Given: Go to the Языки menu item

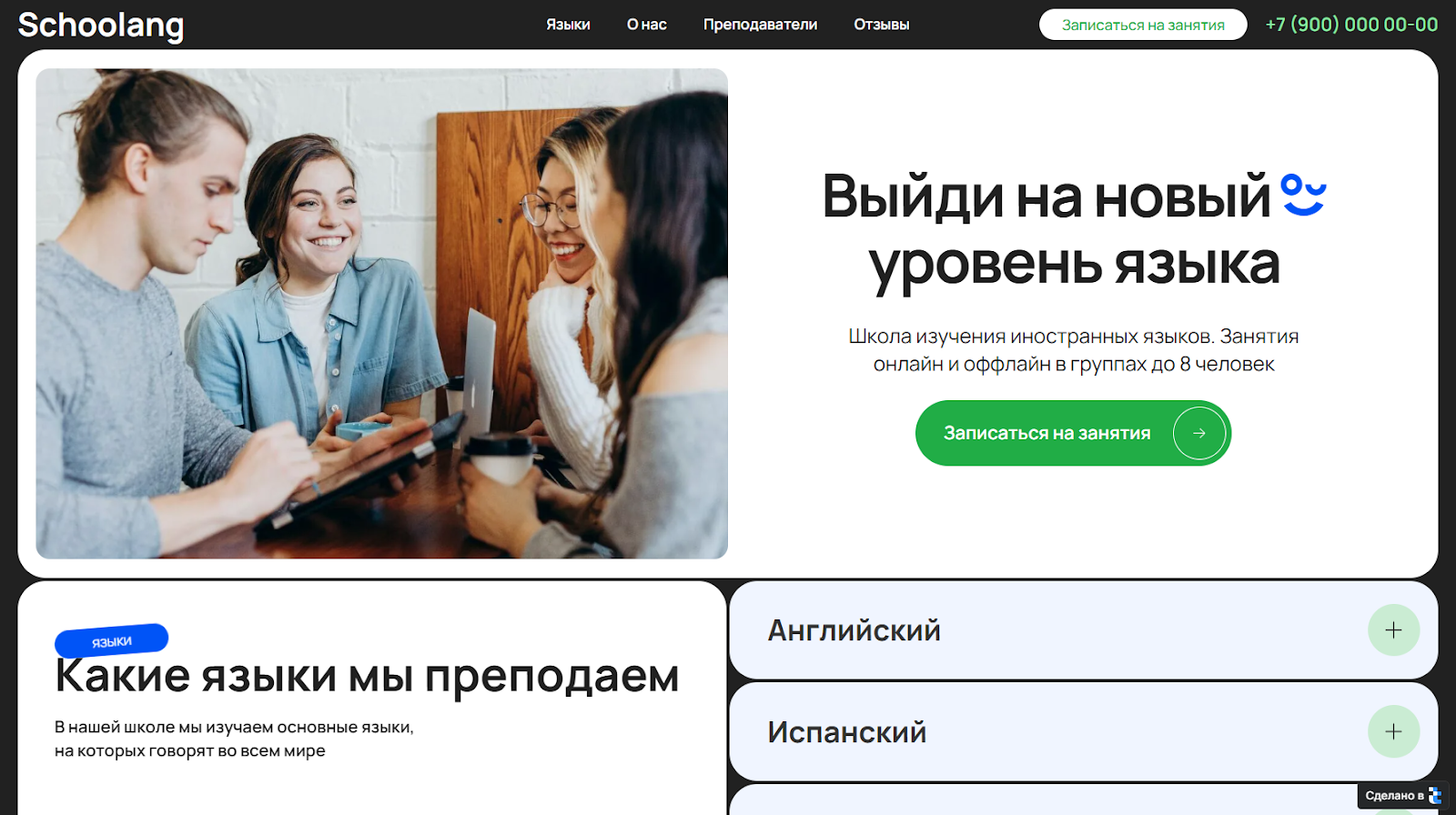Looking at the screenshot, I should click(x=568, y=25).
